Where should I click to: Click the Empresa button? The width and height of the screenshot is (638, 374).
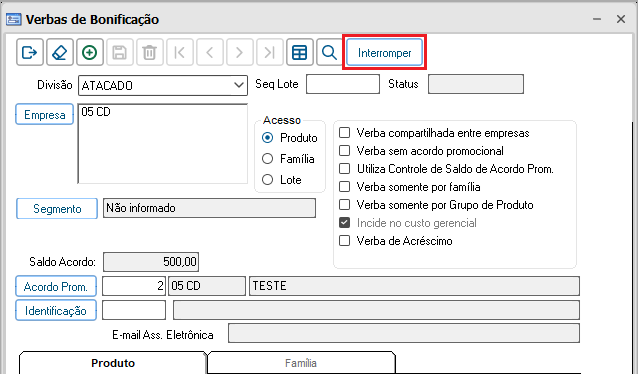(x=44, y=114)
